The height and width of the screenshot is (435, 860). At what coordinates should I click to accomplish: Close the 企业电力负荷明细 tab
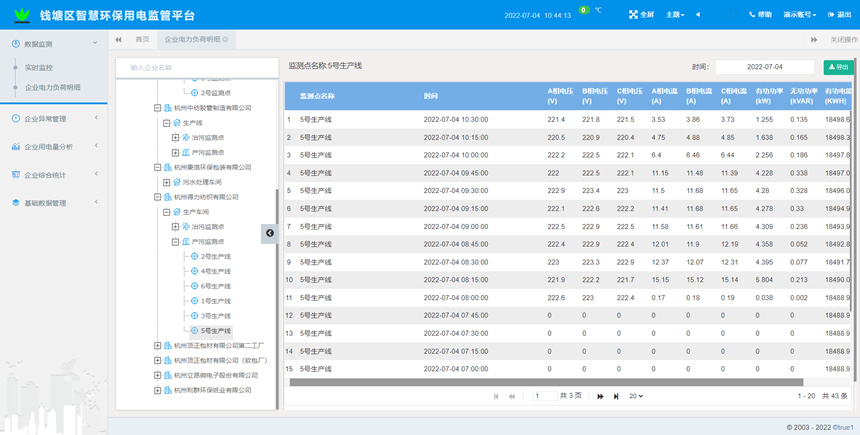225,40
